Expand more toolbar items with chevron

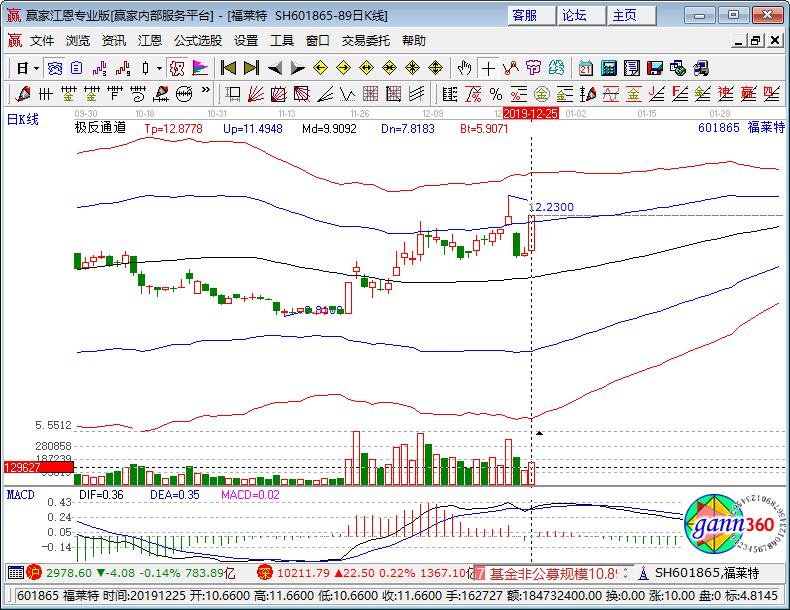206,91
